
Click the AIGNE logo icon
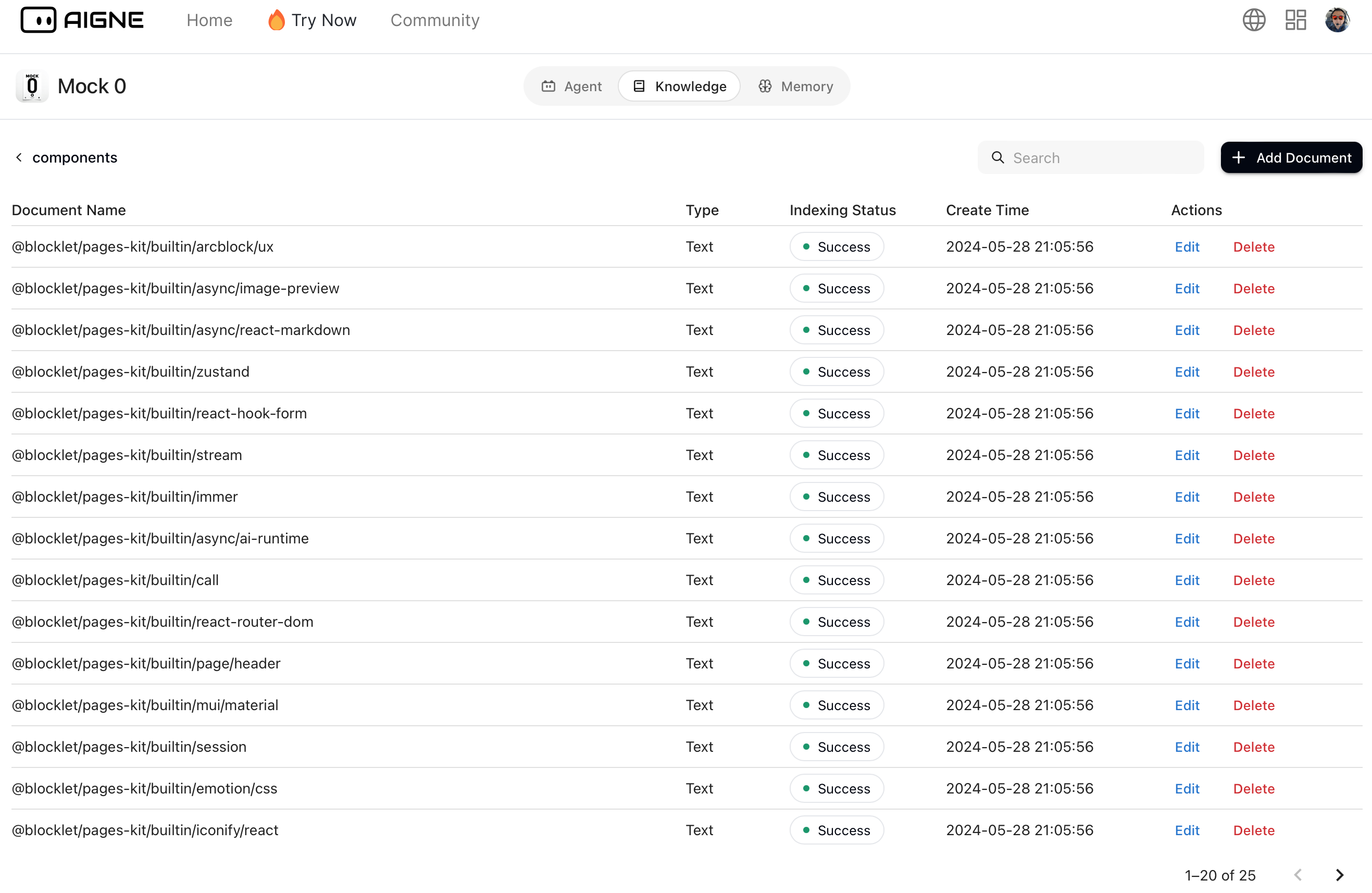coord(38,20)
